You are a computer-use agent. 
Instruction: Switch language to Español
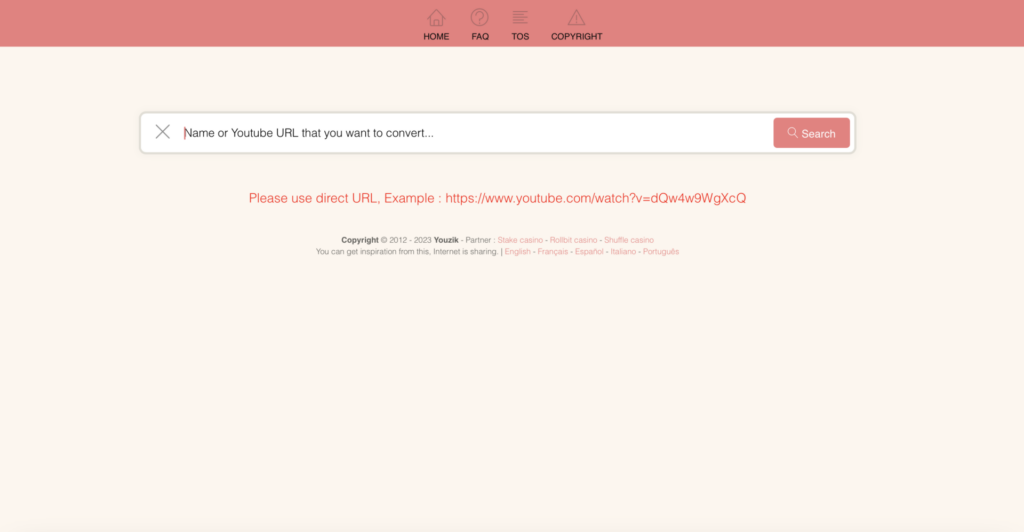point(589,252)
